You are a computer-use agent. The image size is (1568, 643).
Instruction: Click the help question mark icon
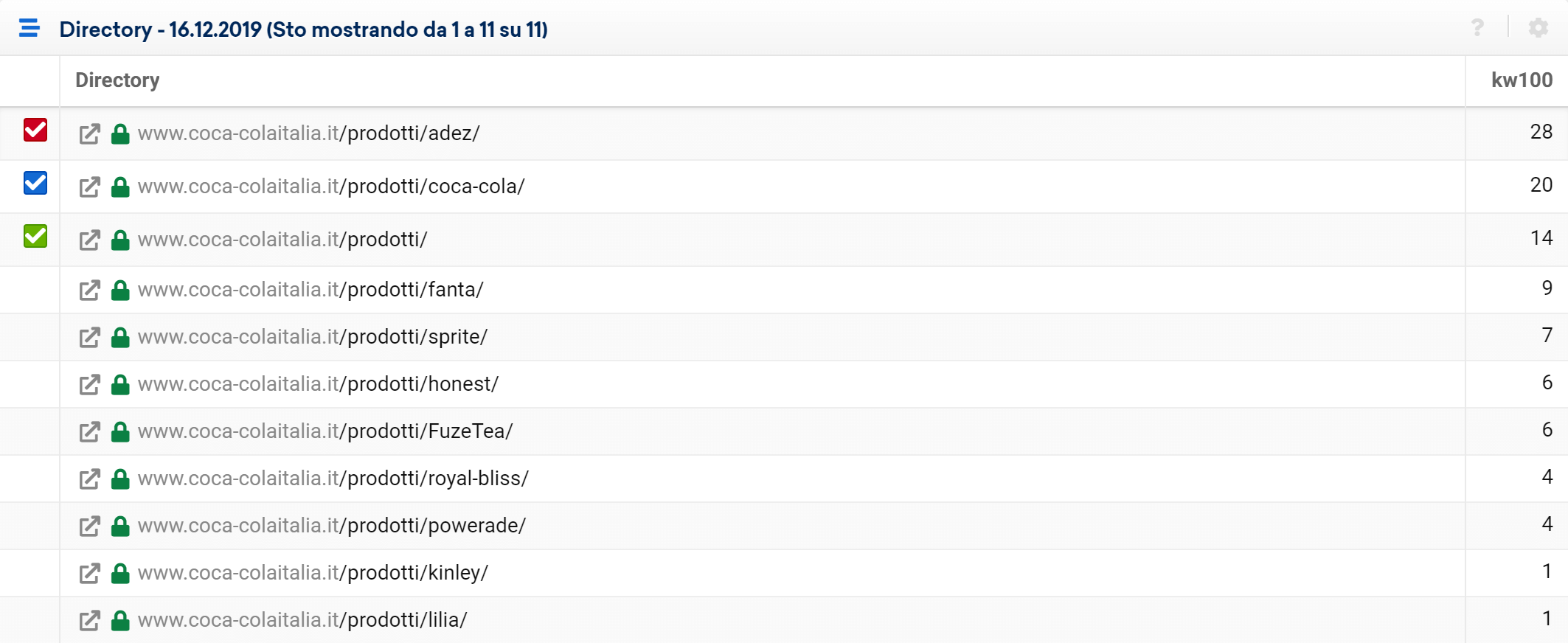click(x=1477, y=28)
